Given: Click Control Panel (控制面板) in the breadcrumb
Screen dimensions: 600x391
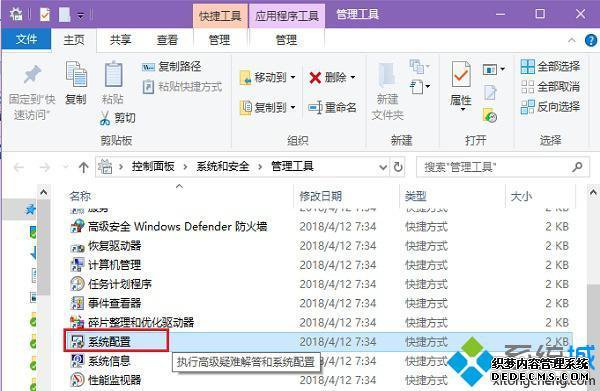Looking at the screenshot, I should tap(153, 166).
